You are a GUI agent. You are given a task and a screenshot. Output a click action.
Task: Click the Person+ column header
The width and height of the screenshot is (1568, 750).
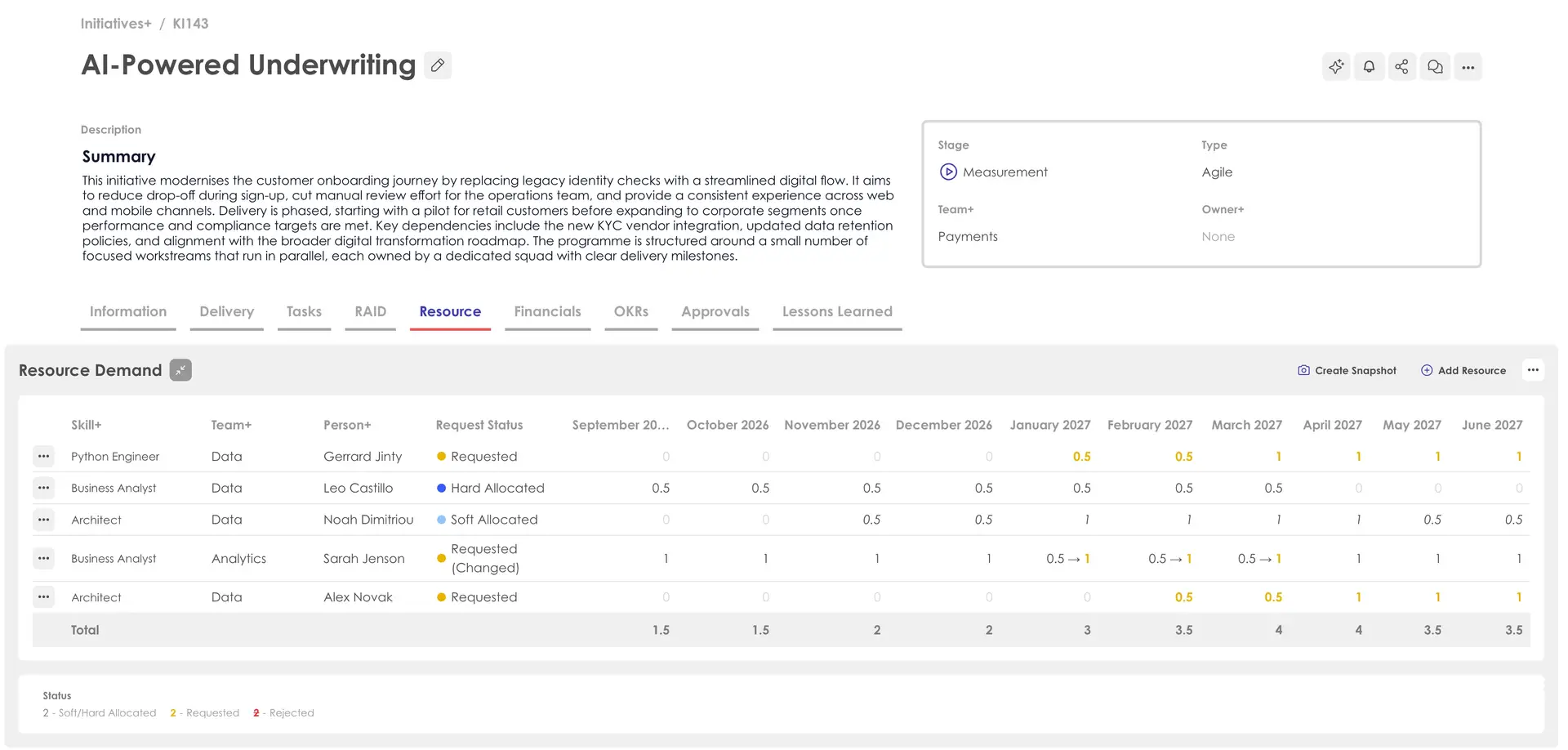point(347,425)
